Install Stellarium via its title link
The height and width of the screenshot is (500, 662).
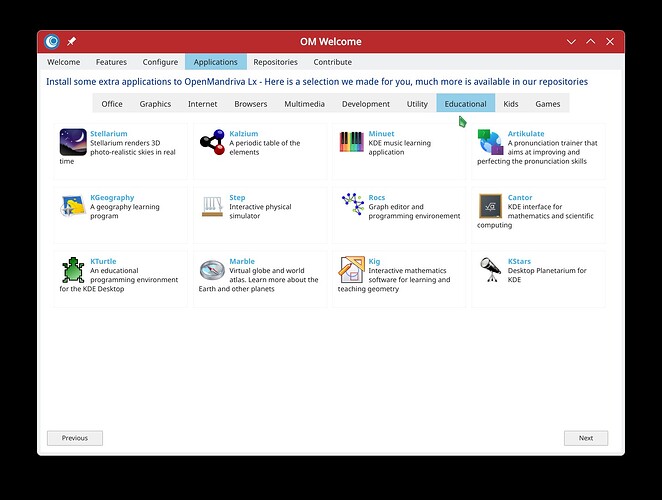(109, 133)
